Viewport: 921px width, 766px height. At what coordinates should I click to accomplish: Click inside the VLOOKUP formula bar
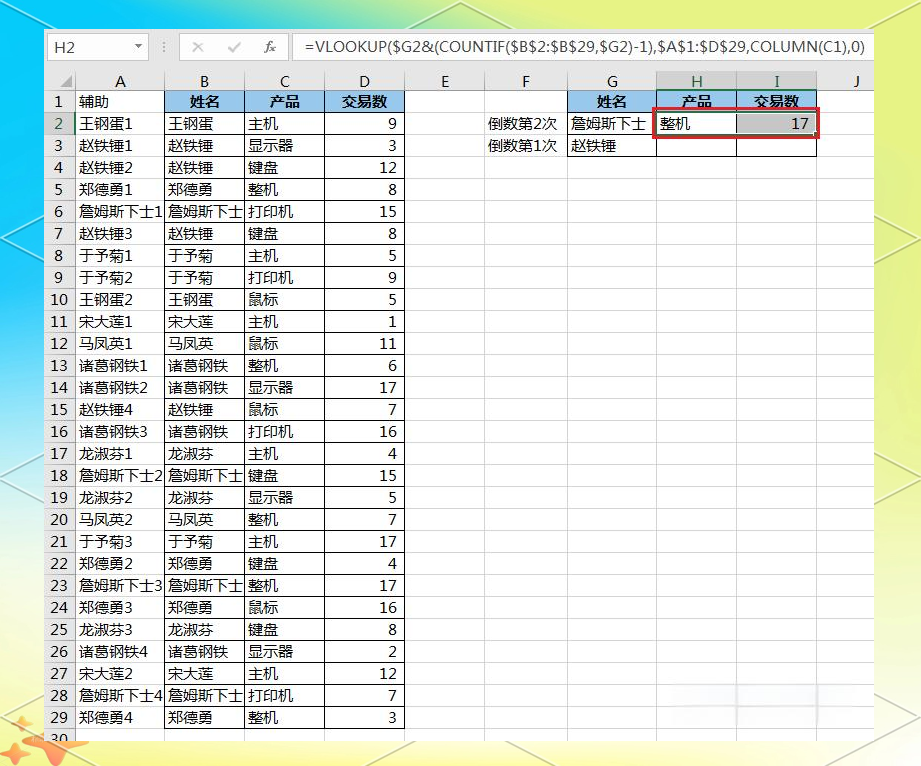[x=583, y=47]
